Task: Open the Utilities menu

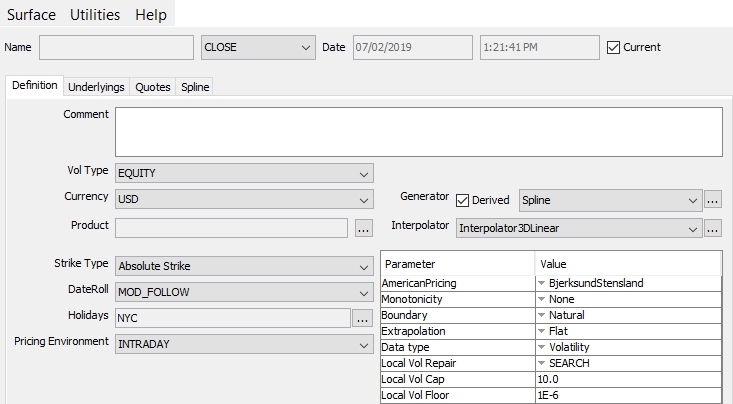Action: (x=95, y=14)
